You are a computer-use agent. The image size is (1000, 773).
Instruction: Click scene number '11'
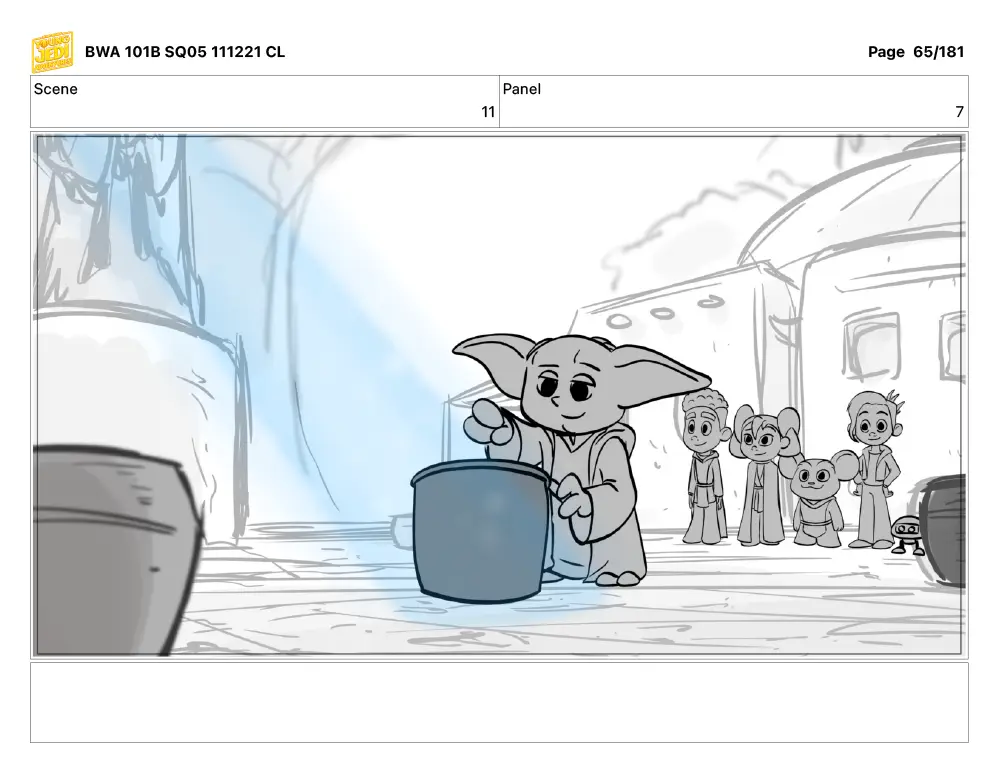[488, 112]
